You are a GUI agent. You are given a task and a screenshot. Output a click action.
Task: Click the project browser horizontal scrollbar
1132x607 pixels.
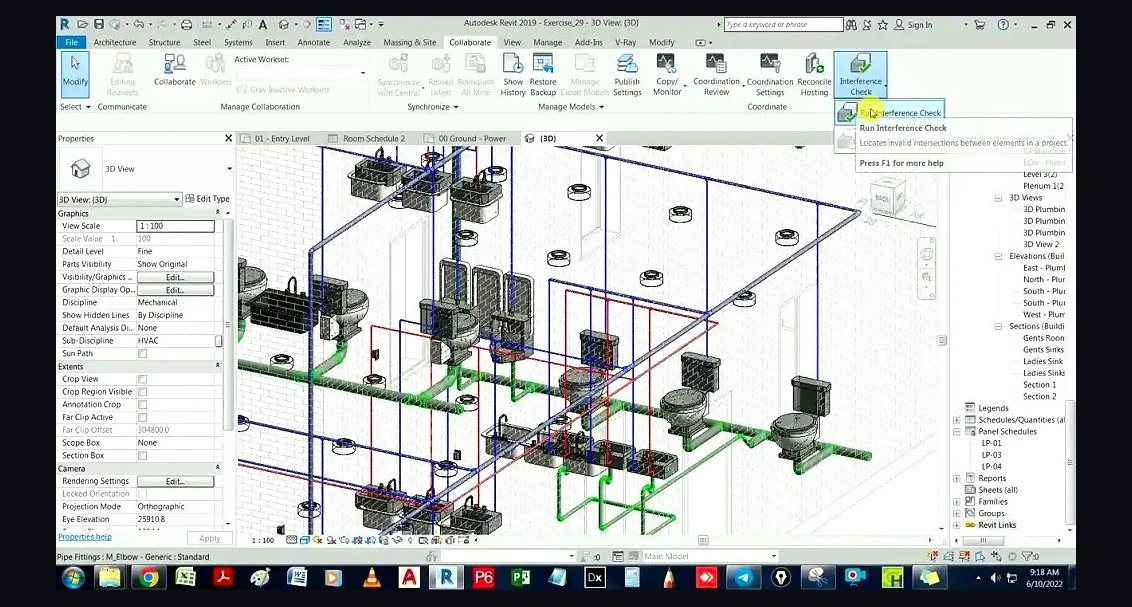pyautogui.click(x=982, y=540)
